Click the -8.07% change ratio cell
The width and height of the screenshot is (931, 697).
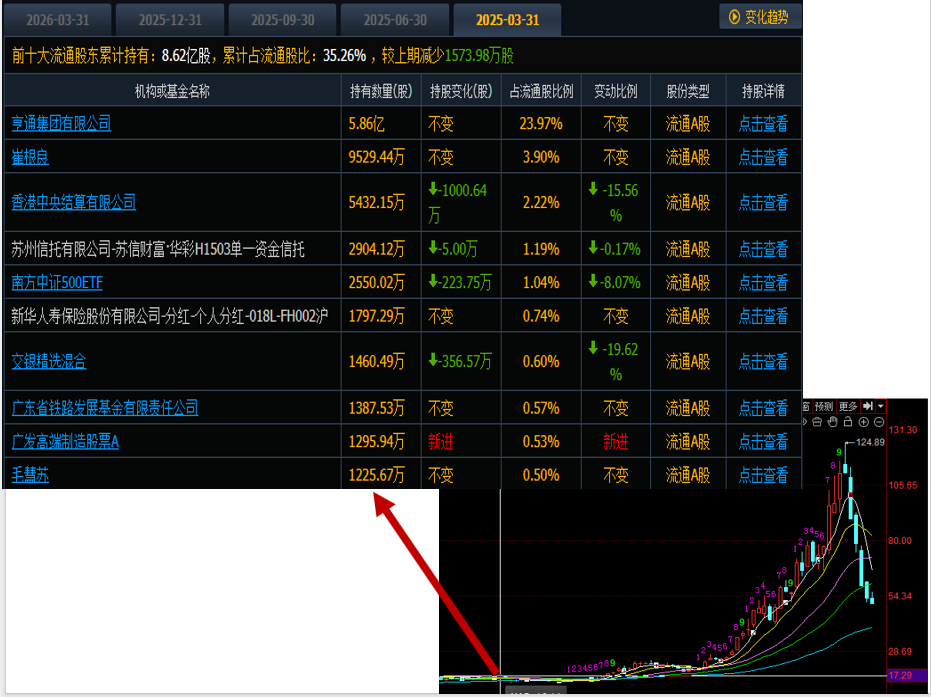615,283
